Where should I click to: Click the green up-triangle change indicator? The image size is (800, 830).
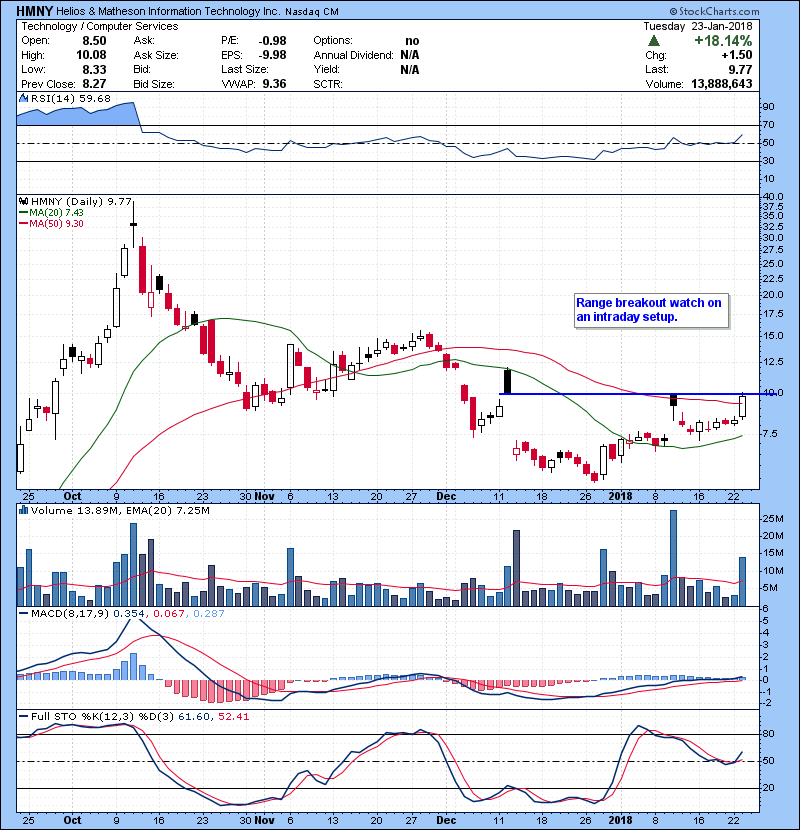(x=654, y=40)
